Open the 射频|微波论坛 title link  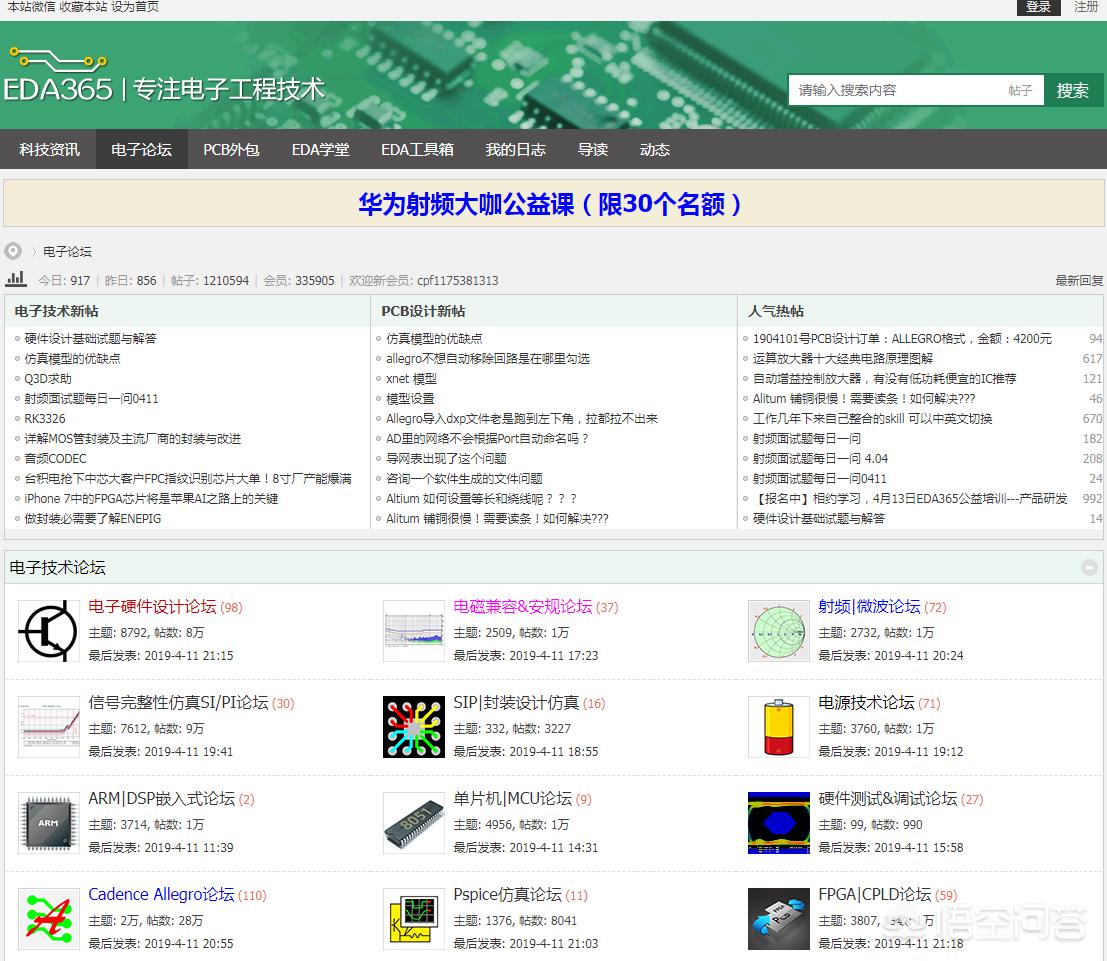point(869,607)
